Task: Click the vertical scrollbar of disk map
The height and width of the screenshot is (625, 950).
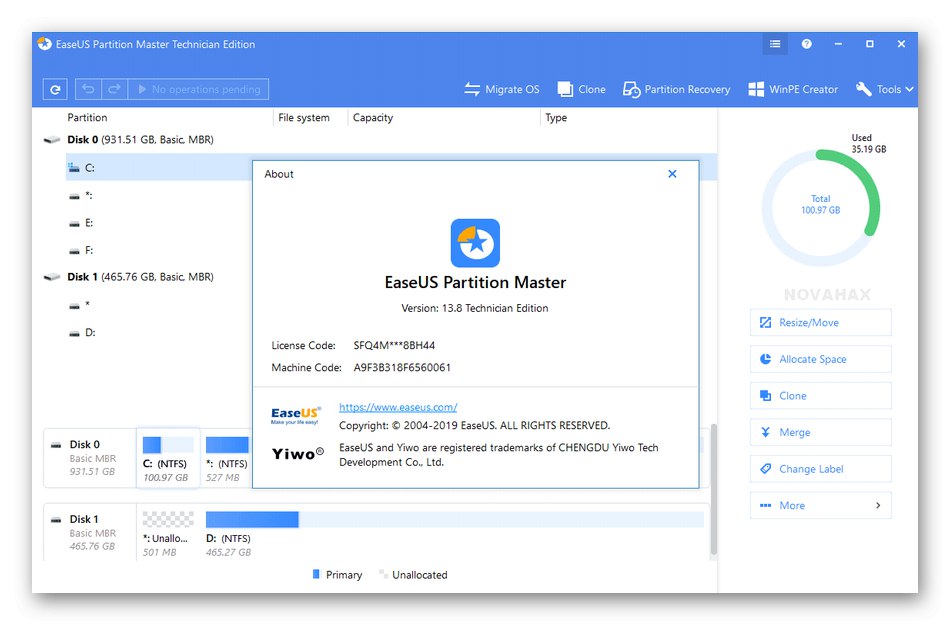Action: point(714,489)
